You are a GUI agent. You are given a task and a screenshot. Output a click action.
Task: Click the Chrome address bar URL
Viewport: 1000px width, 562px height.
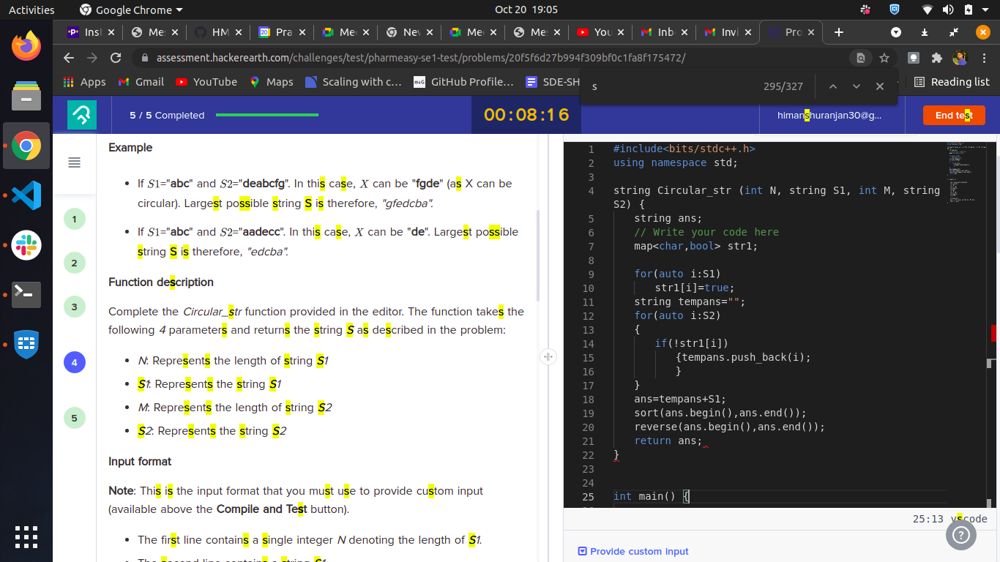tap(421, 58)
